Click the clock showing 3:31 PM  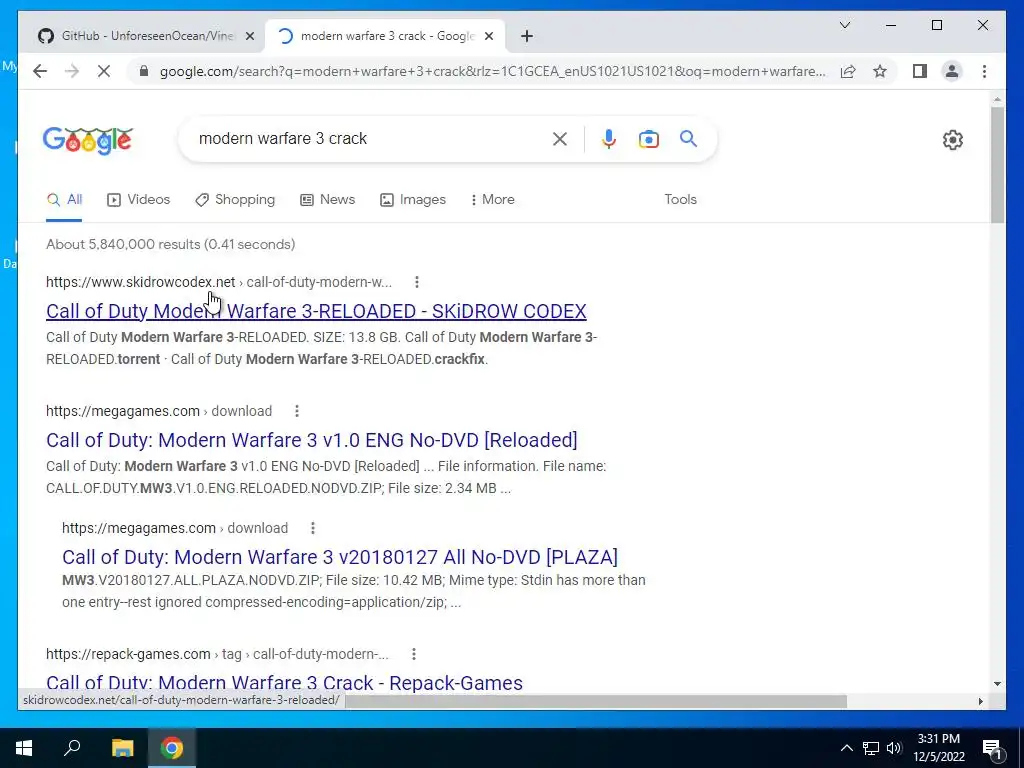pyautogui.click(x=938, y=739)
